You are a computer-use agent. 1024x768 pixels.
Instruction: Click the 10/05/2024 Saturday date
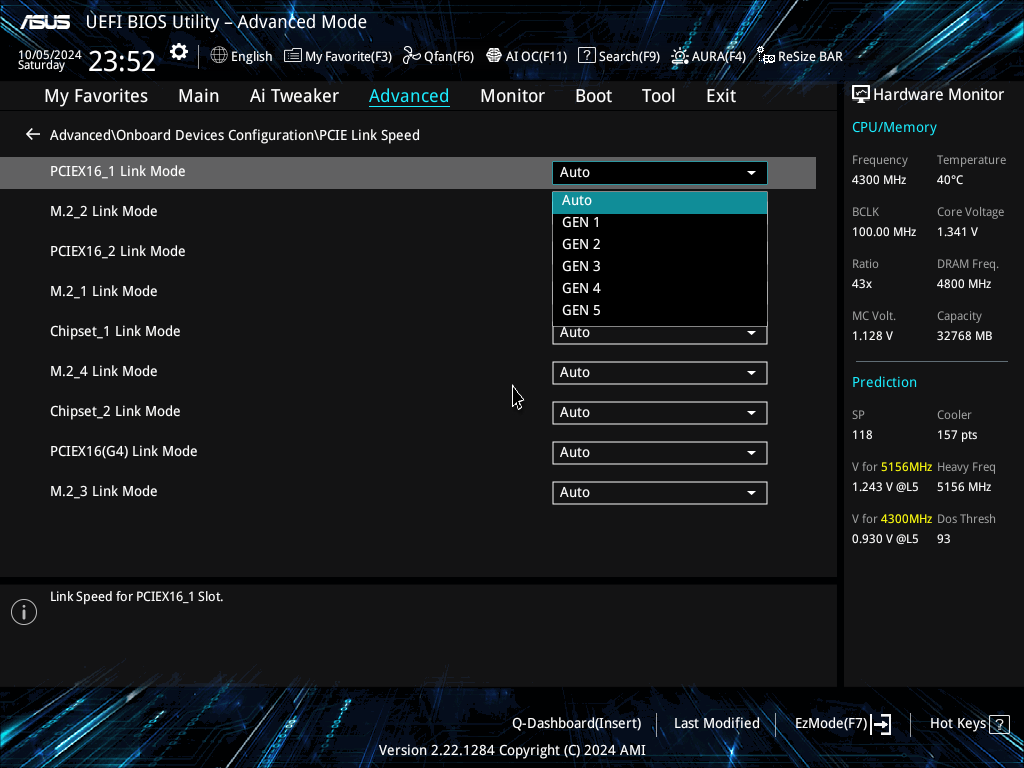(49, 59)
